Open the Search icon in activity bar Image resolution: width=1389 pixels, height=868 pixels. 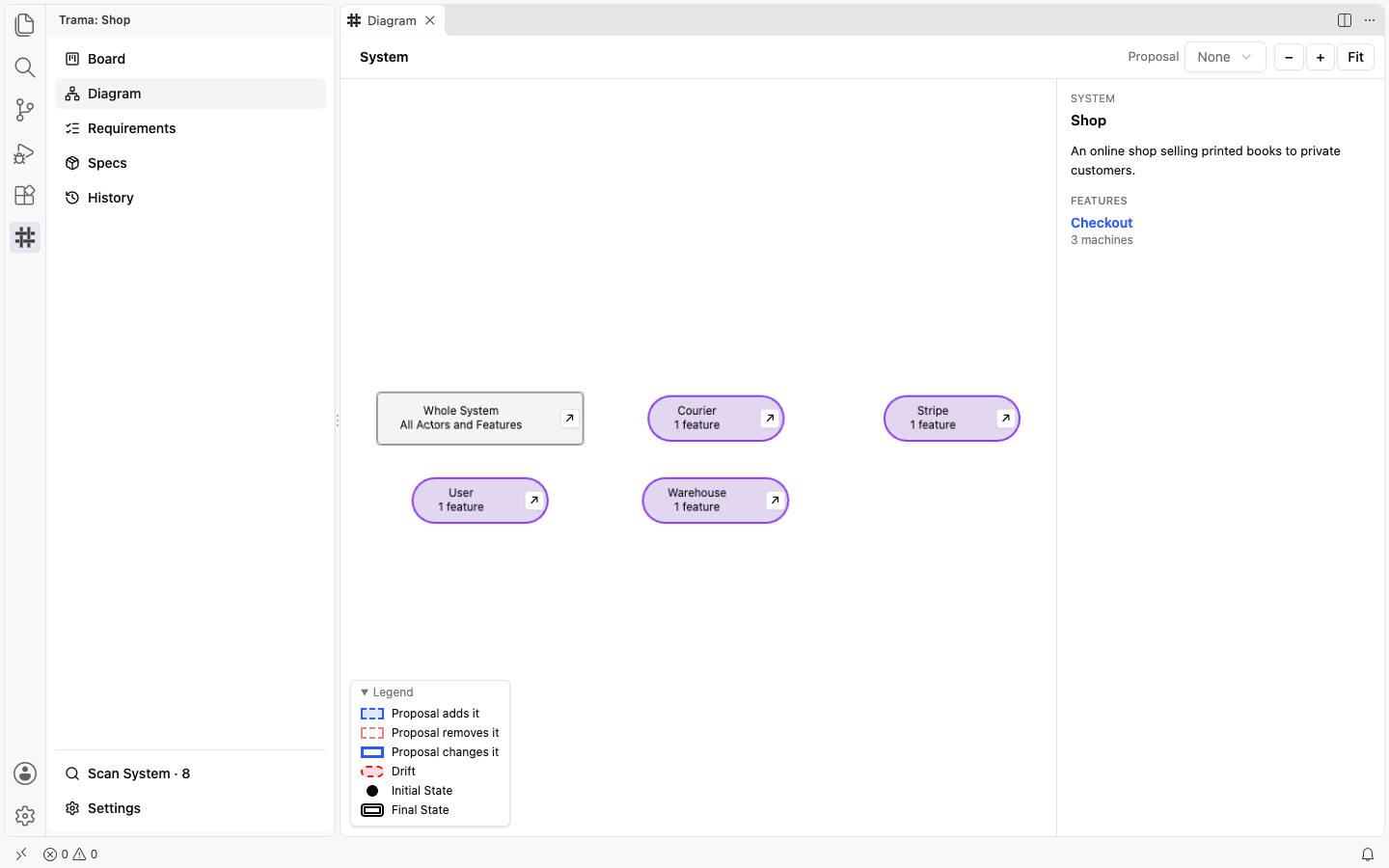click(x=25, y=68)
